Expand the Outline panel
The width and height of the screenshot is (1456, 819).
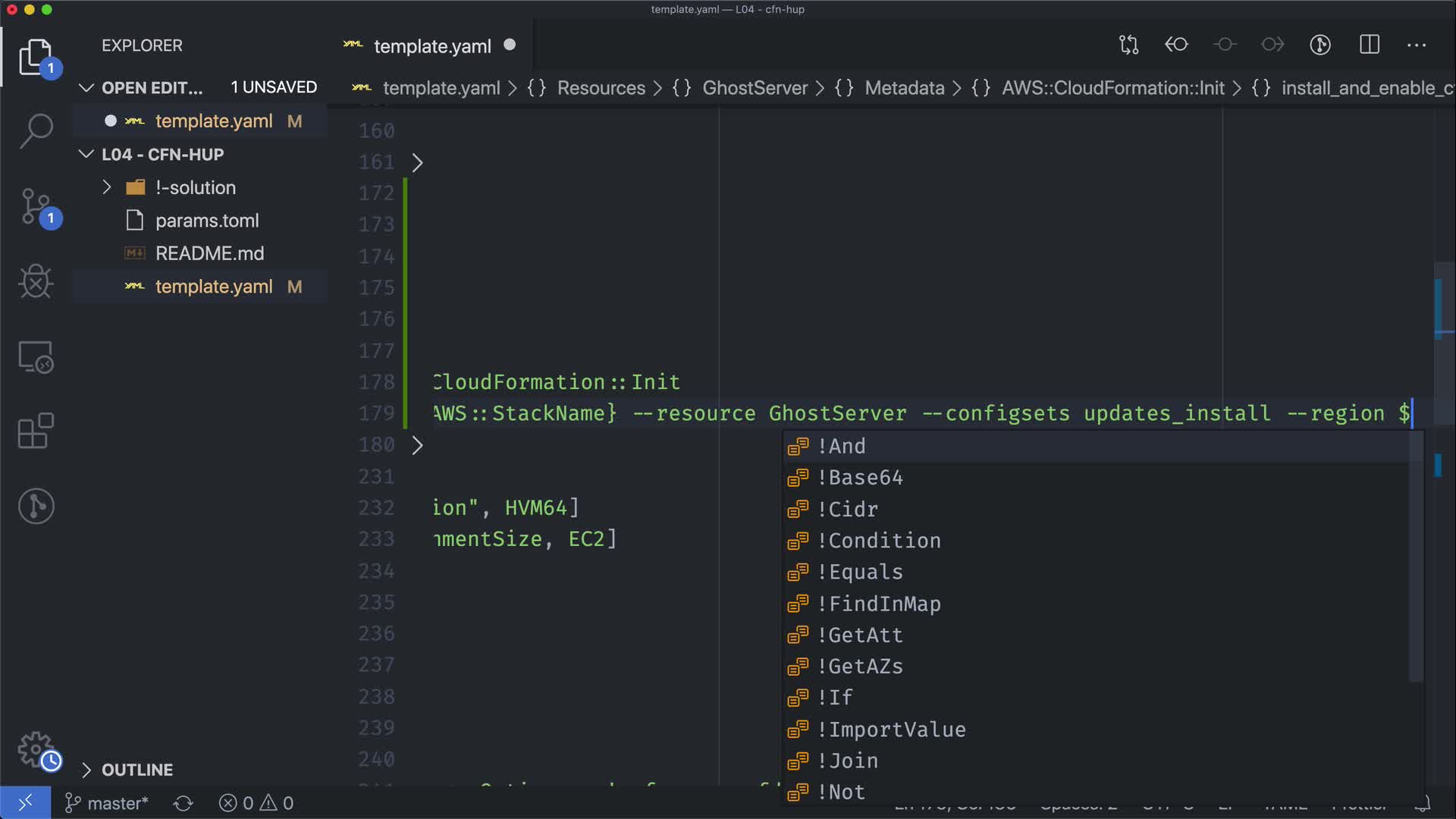[x=86, y=770]
